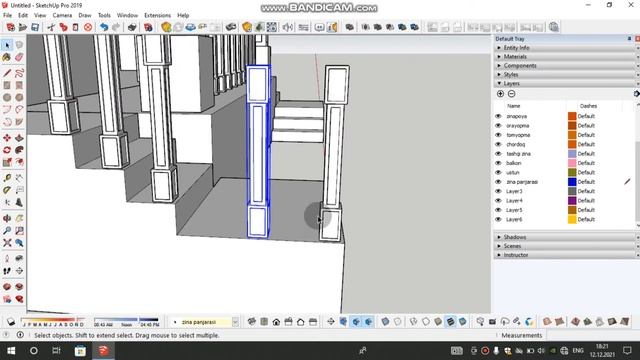640x360 pixels.
Task: Switch to Iso view icon
Action: pos(252,322)
